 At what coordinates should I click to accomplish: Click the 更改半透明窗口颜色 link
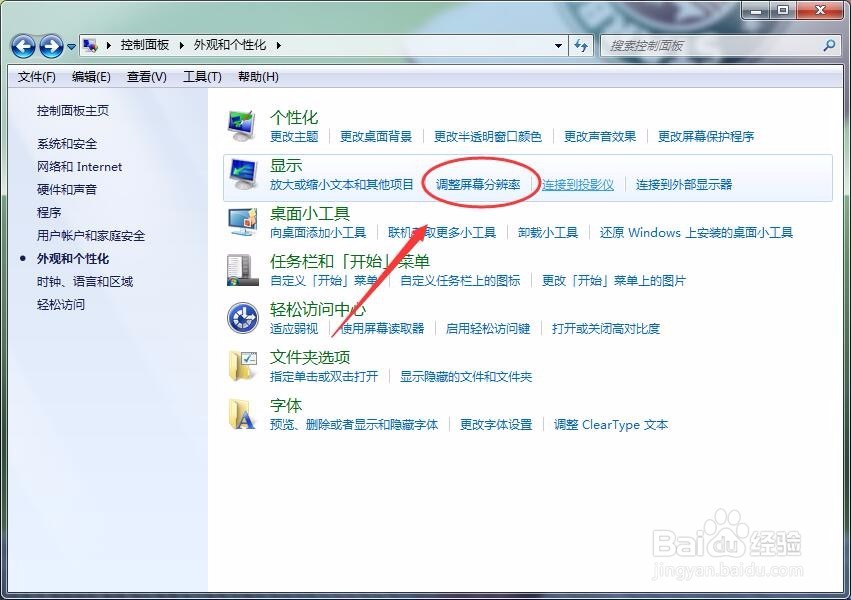(x=488, y=136)
